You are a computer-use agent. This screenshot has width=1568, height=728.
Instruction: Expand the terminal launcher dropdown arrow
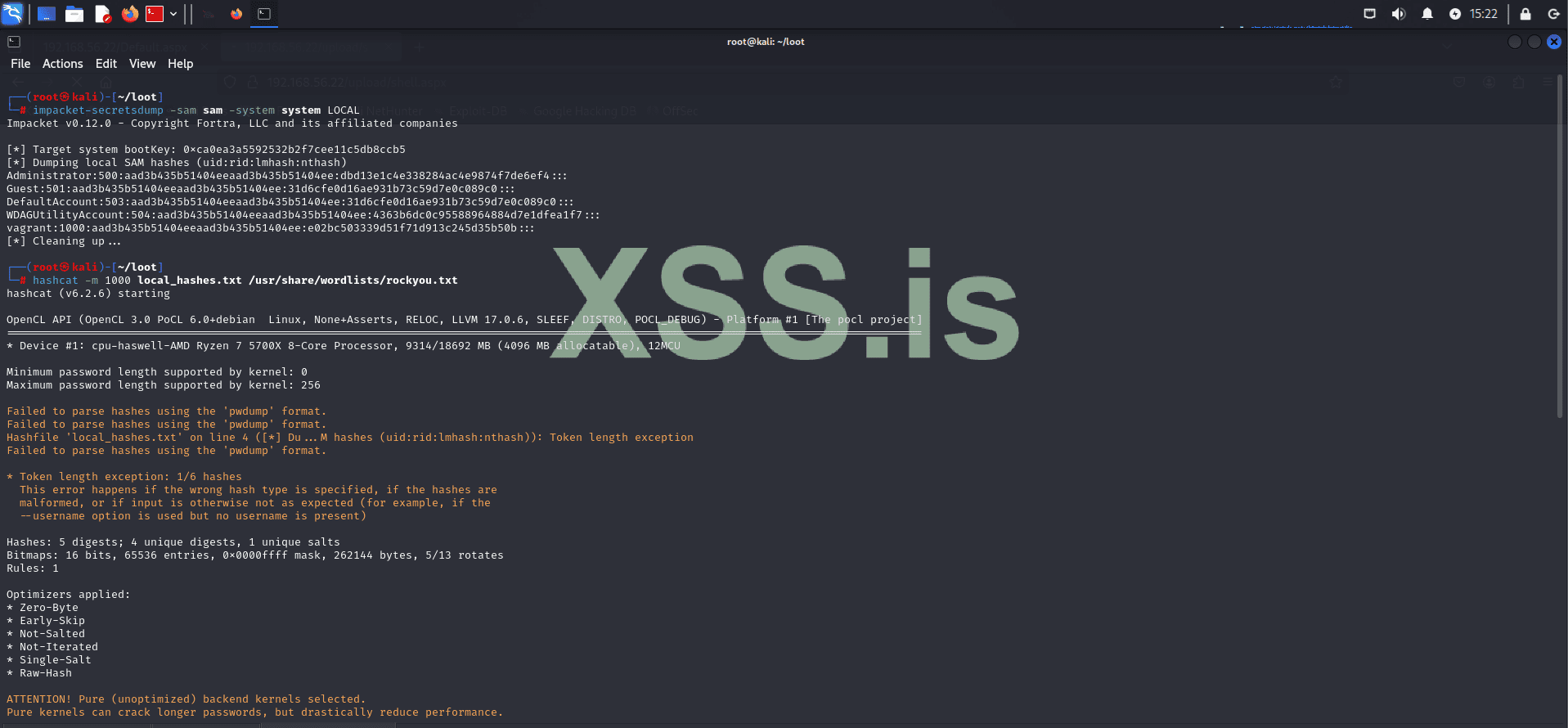pyautogui.click(x=173, y=14)
